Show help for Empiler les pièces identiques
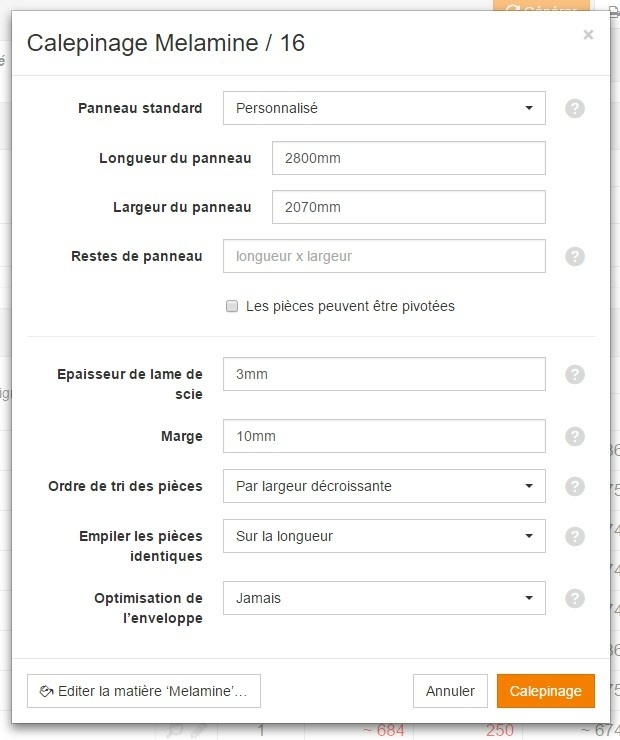620x740 pixels. pyautogui.click(x=575, y=536)
